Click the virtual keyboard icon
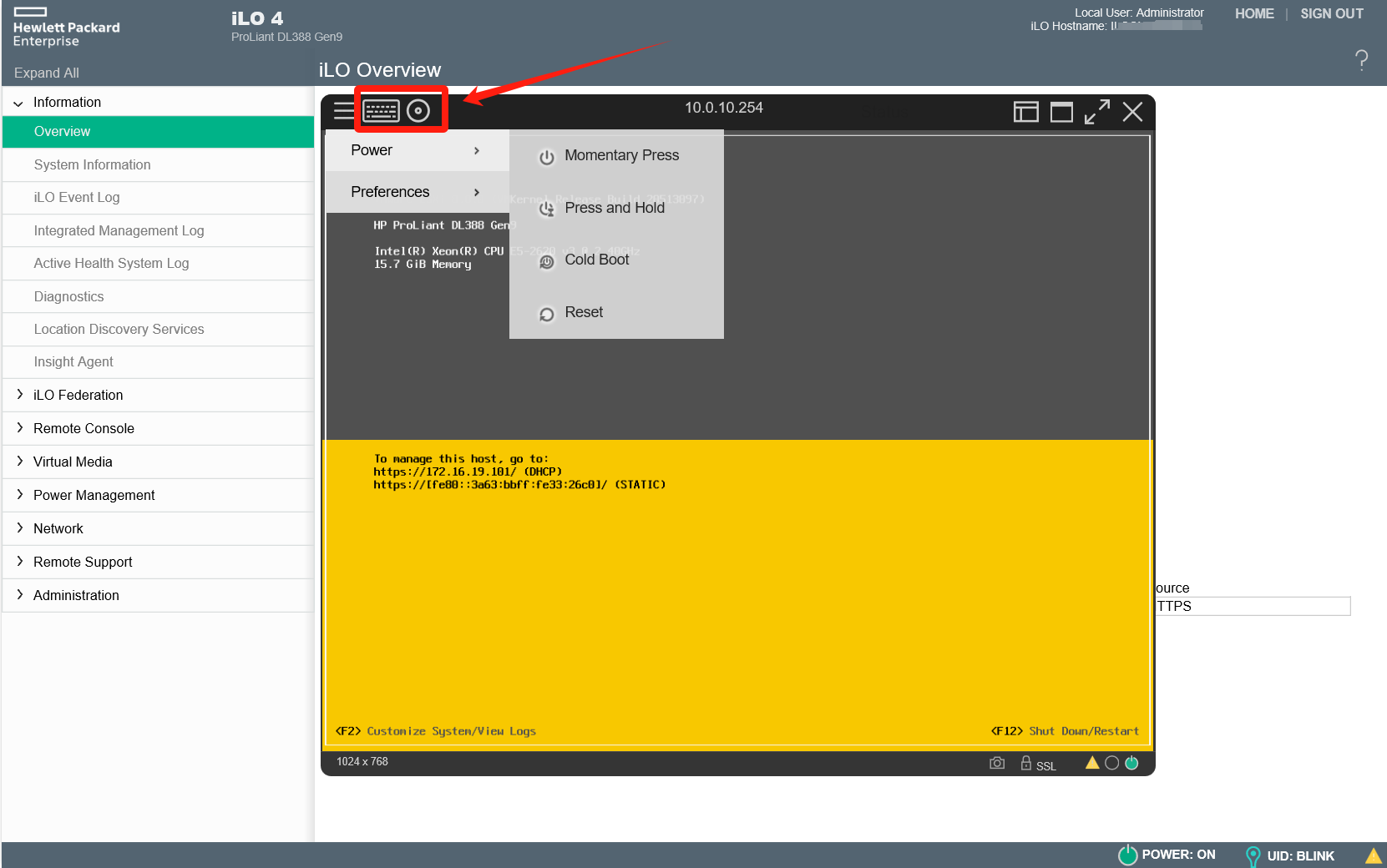The width and height of the screenshot is (1387, 868). point(381,111)
